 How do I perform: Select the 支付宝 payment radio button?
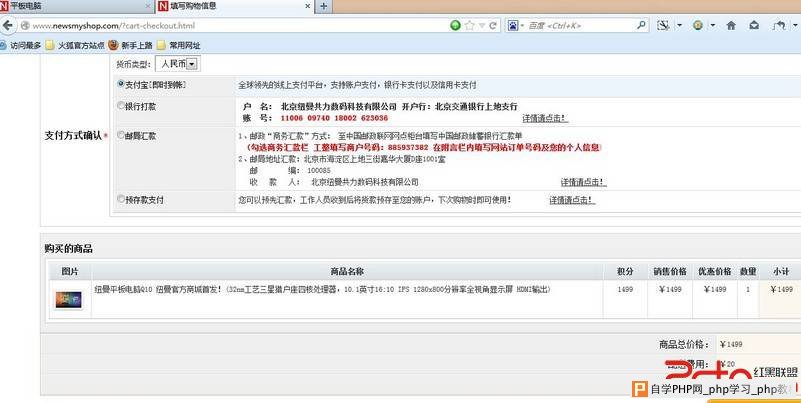[x=121, y=84]
